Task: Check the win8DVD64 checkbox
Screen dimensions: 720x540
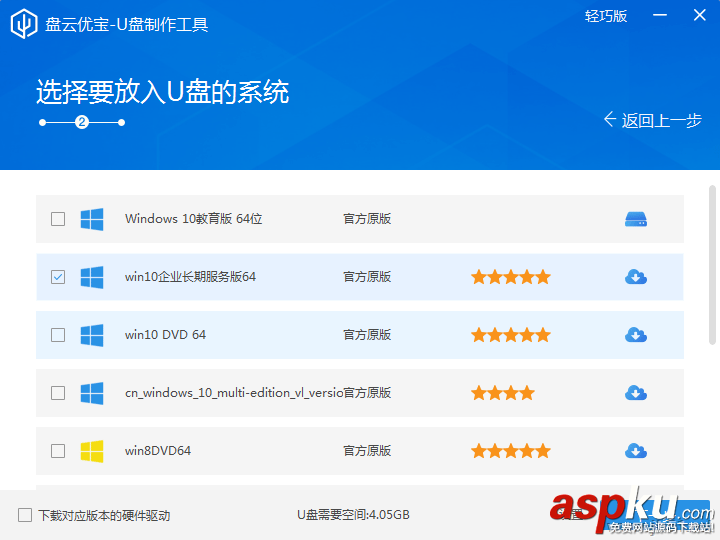Action: (x=58, y=451)
